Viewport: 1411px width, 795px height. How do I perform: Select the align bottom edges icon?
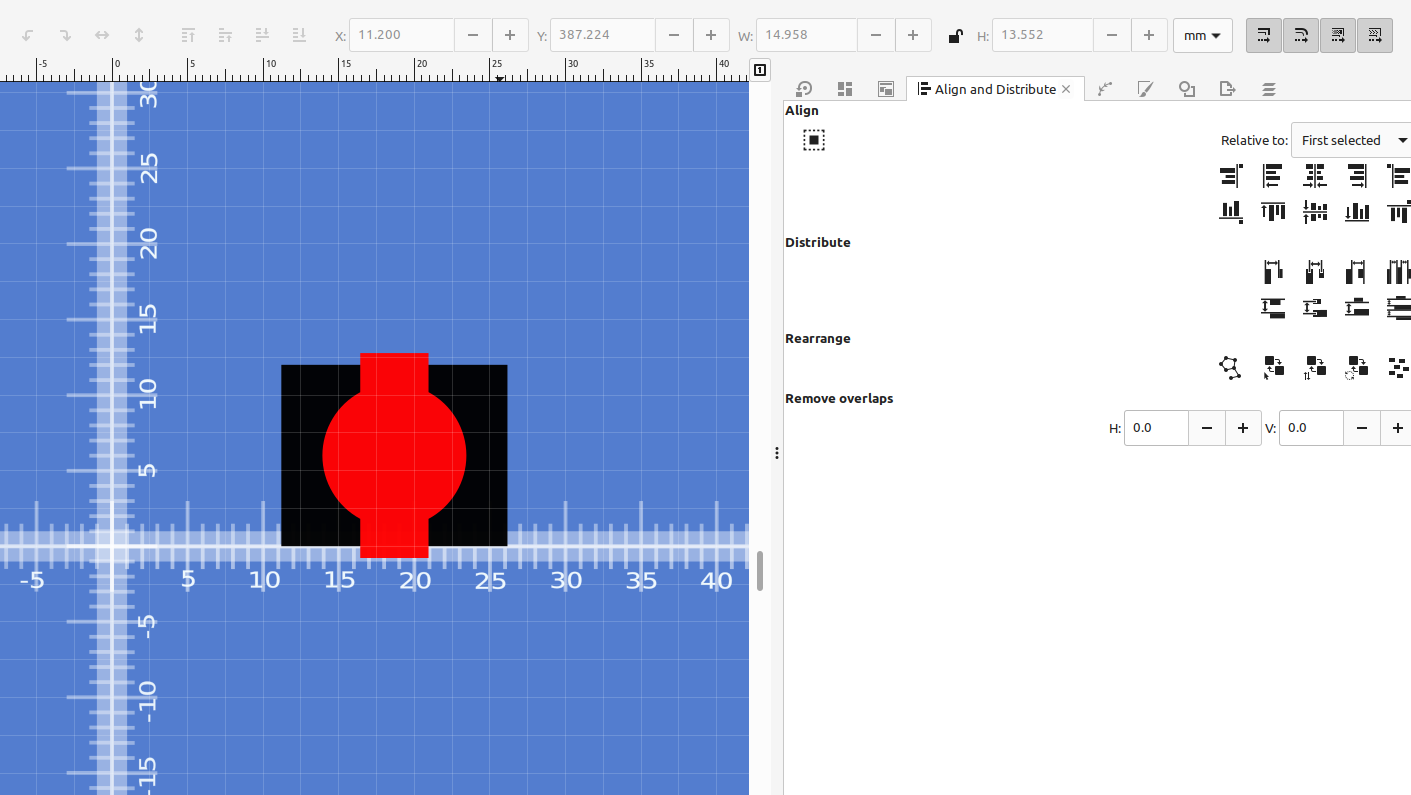1356,212
